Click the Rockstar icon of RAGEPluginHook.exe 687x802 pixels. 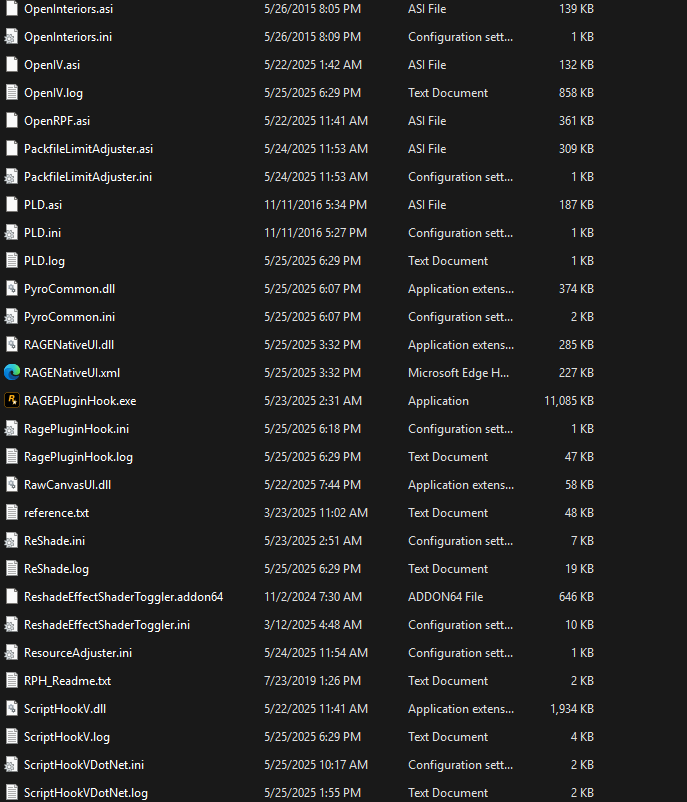[11, 401]
